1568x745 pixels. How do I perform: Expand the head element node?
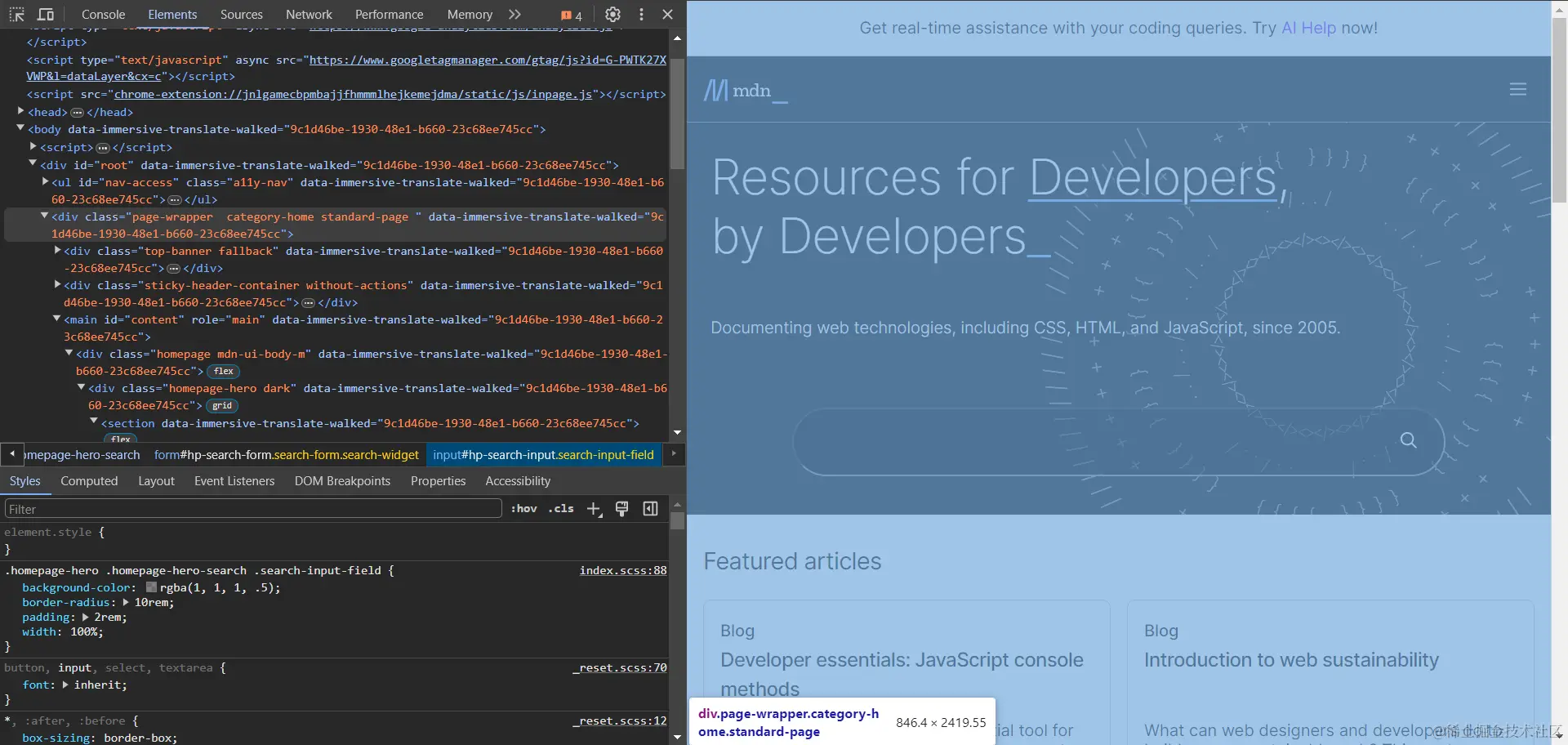click(x=20, y=111)
